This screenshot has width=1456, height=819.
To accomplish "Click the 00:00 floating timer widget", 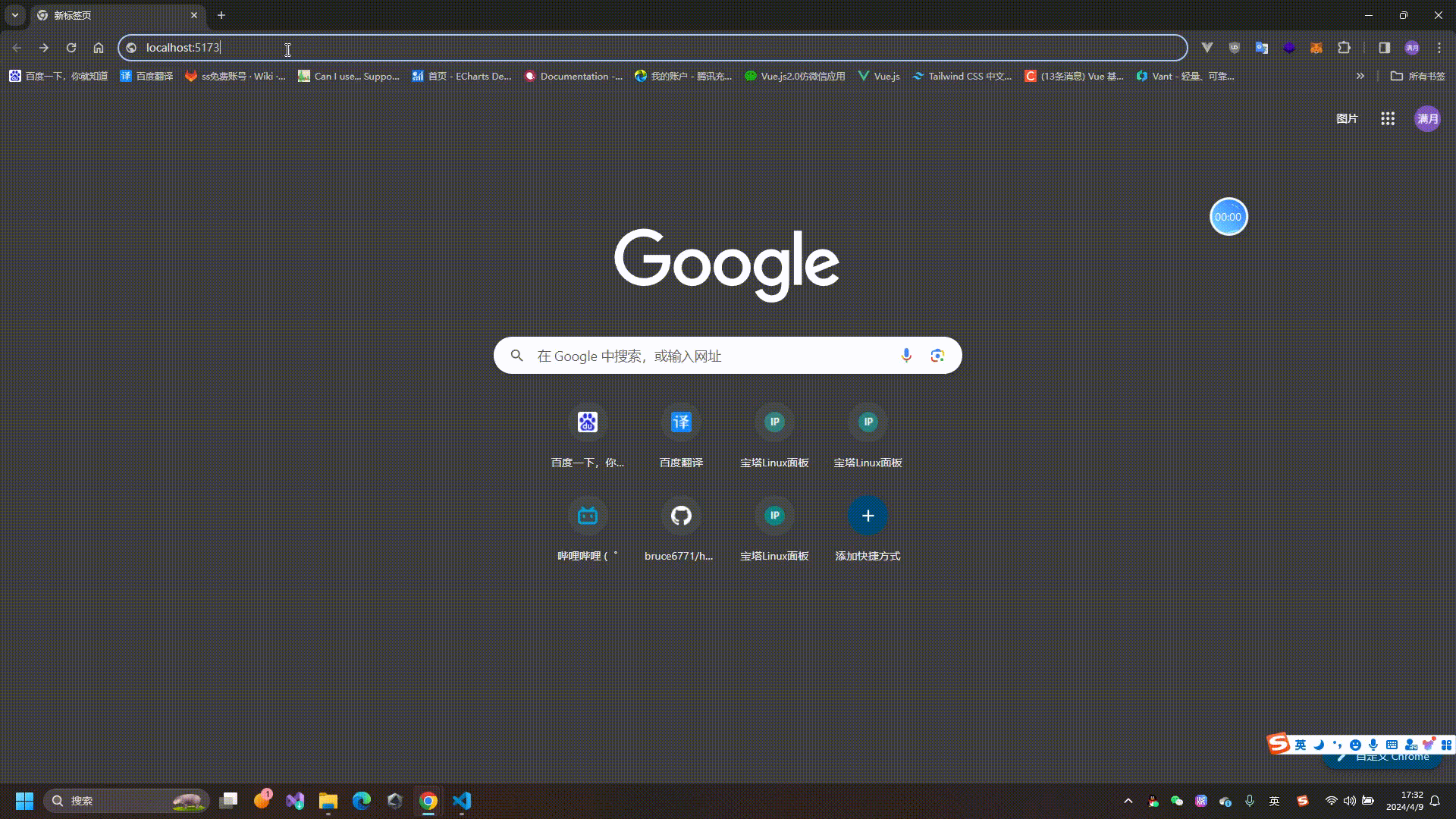I will click(x=1228, y=216).
